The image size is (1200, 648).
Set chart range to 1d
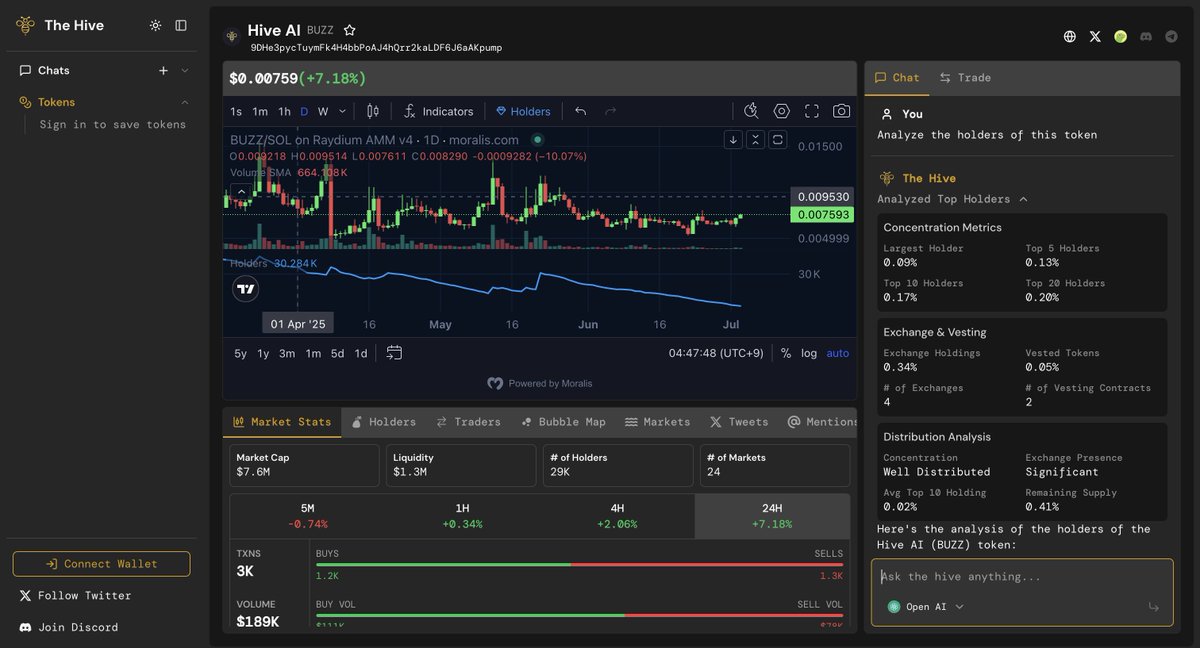pos(361,353)
